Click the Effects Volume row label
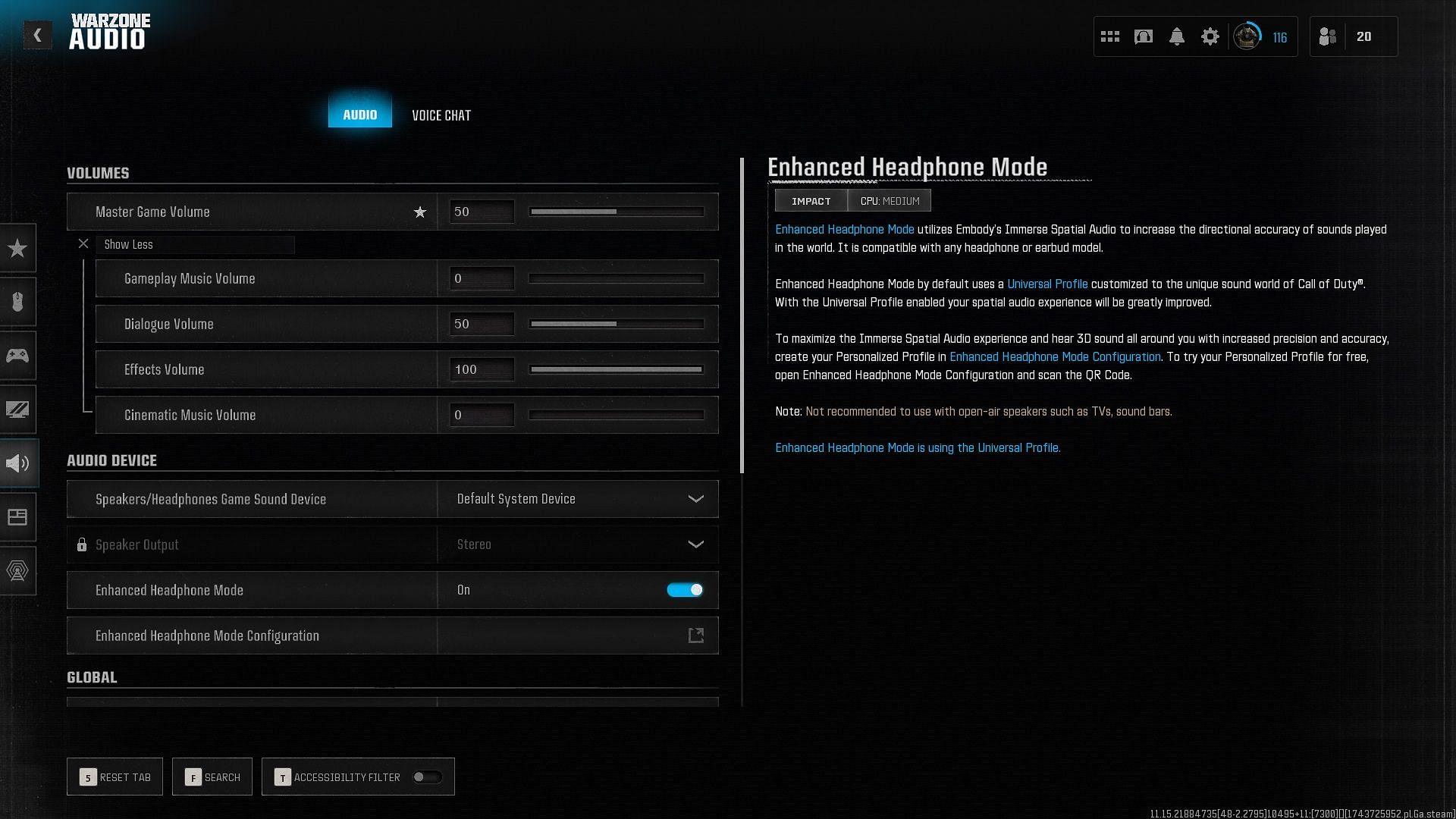The height and width of the screenshot is (819, 1456). (x=164, y=369)
